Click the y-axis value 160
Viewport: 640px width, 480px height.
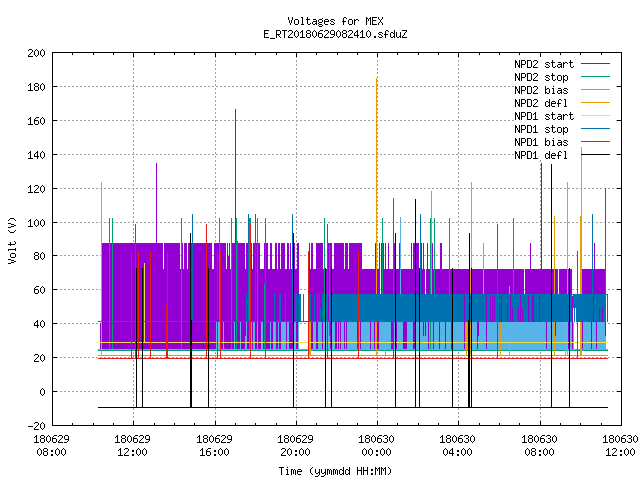(x=36, y=121)
